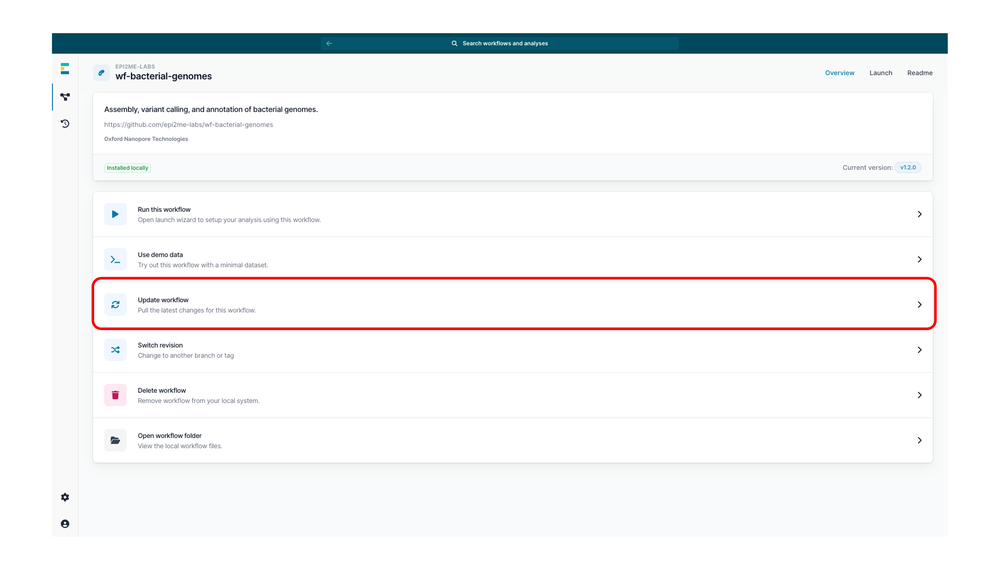Switch to the Readme tab
1000x570 pixels.
(920, 73)
